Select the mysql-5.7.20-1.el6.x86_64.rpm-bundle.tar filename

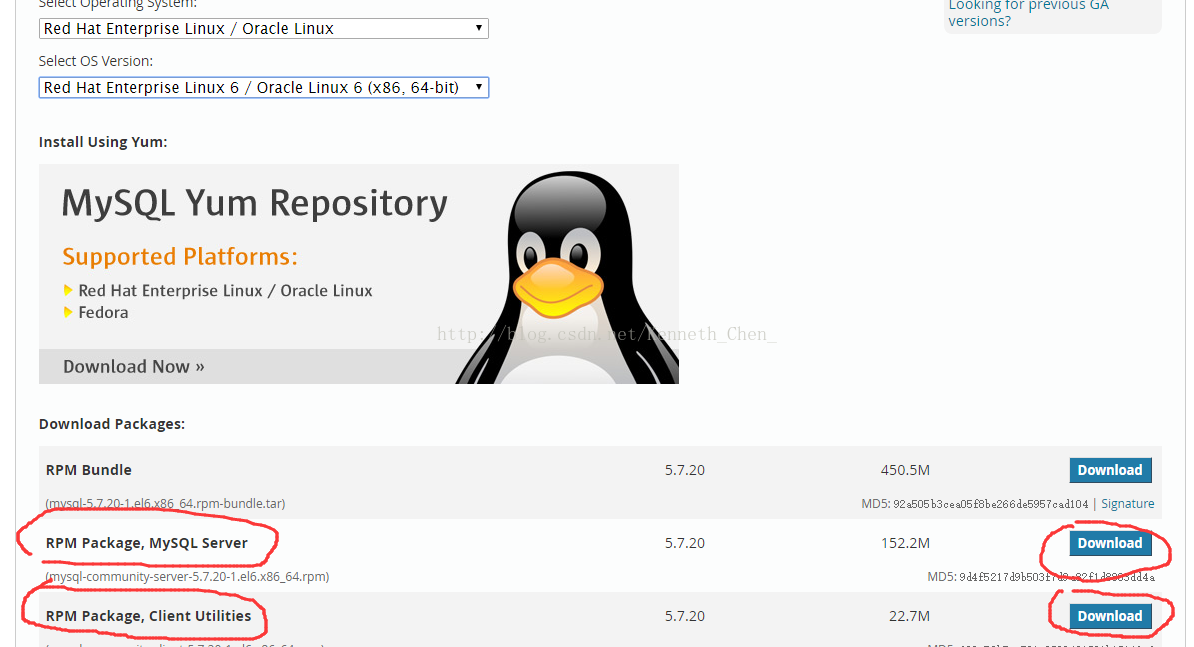[x=165, y=504]
